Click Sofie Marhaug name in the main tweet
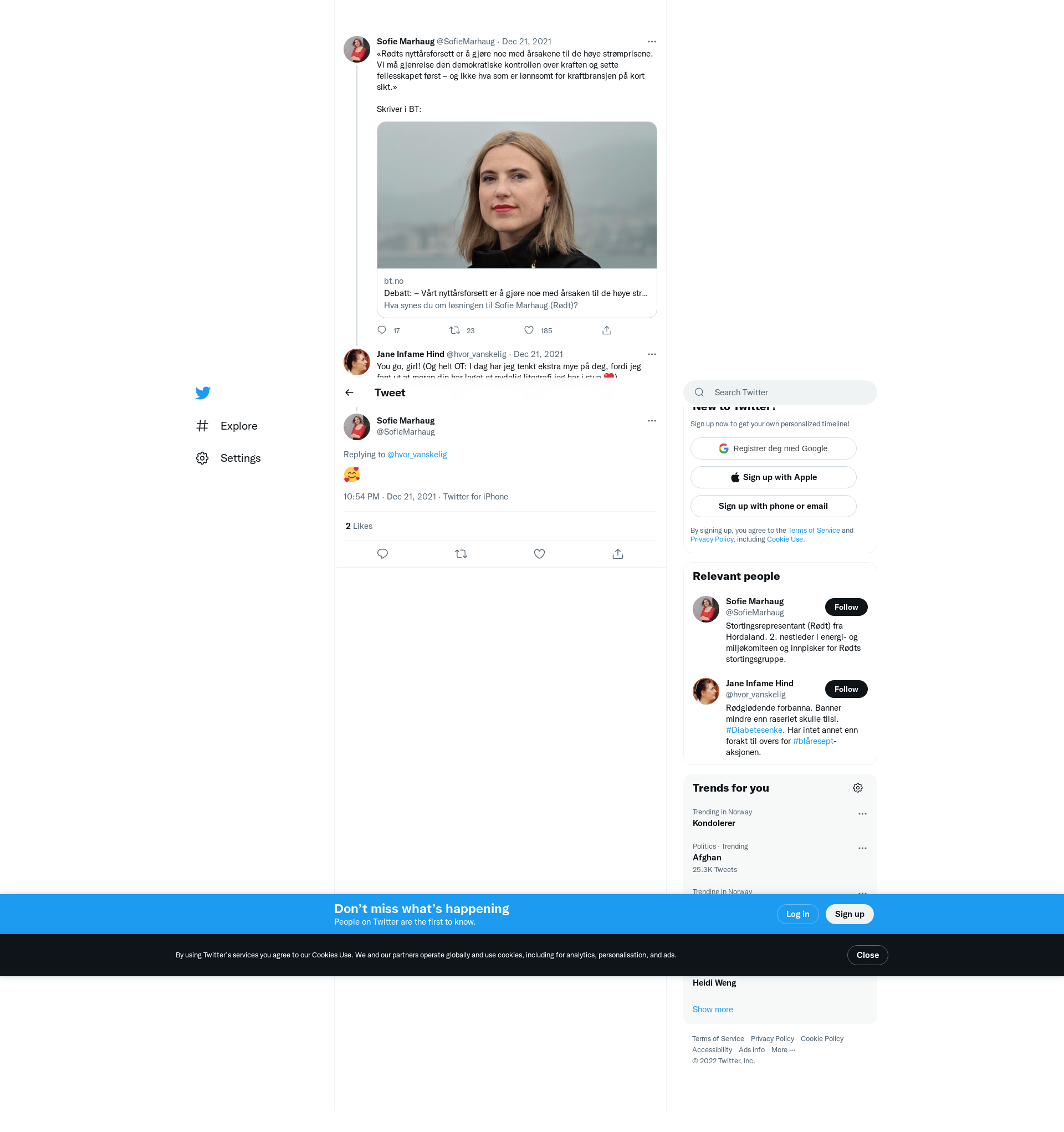The height and width of the screenshot is (1132, 1064). point(405,421)
